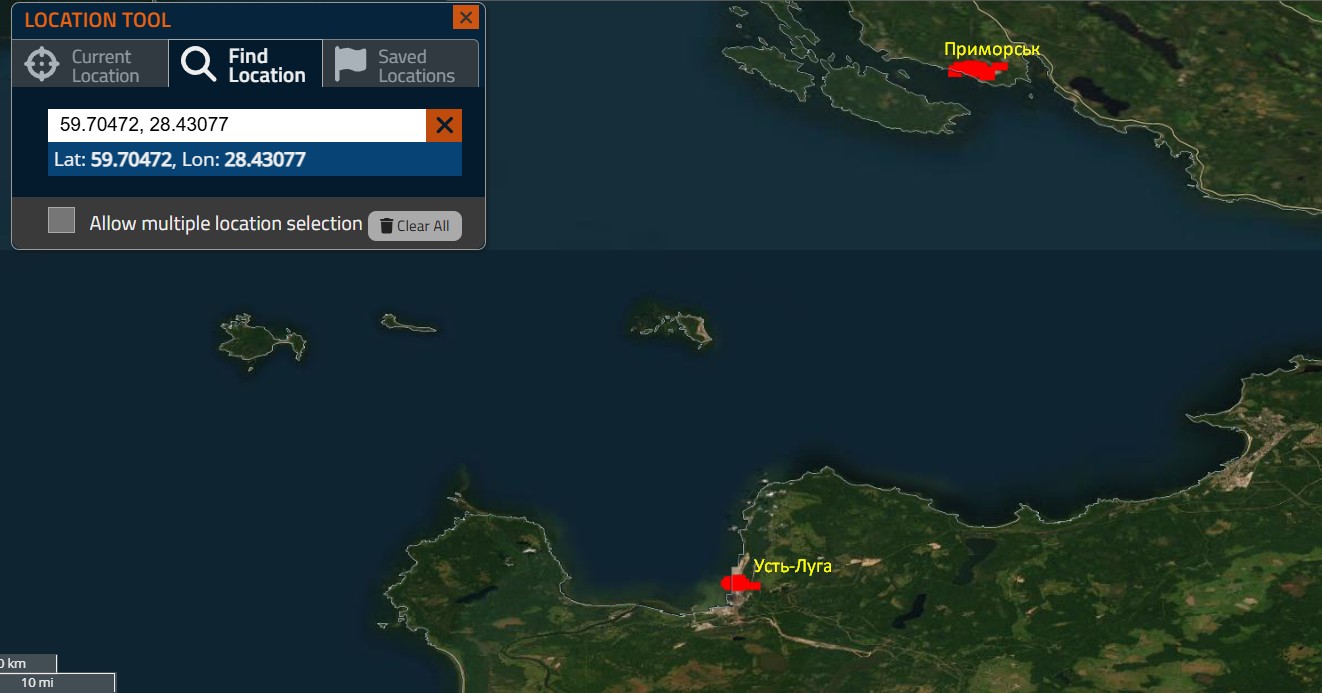The width and height of the screenshot is (1322, 693).
Task: Click the flag icon for Saved Locations
Action: [x=351, y=64]
